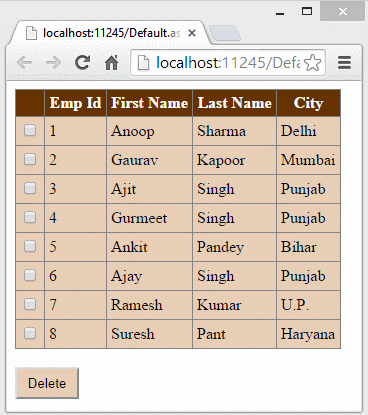The height and width of the screenshot is (415, 368).
Task: Select the localhost:11245 tab
Action: tap(110, 33)
